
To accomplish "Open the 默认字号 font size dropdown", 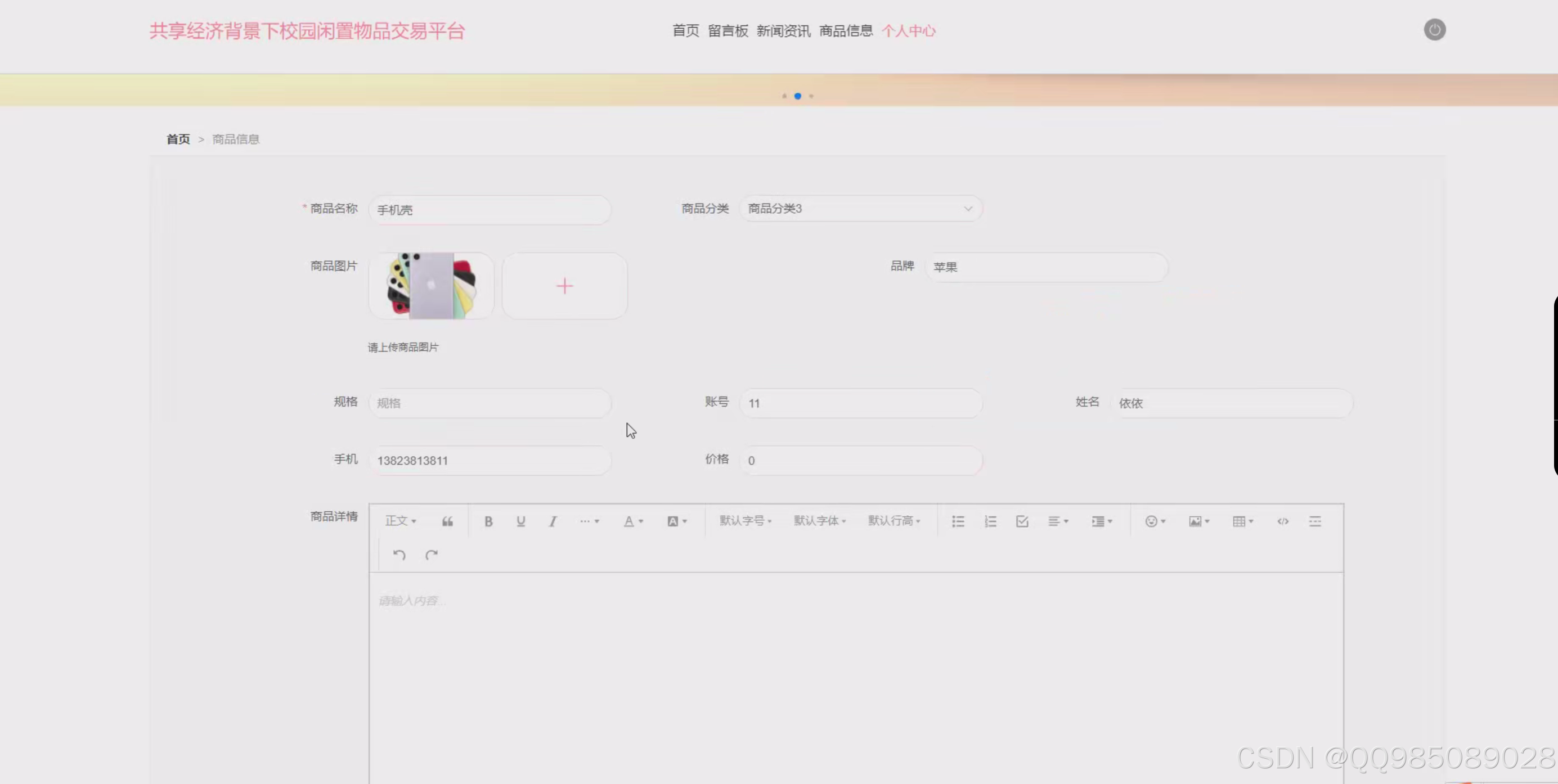I will click(745, 520).
